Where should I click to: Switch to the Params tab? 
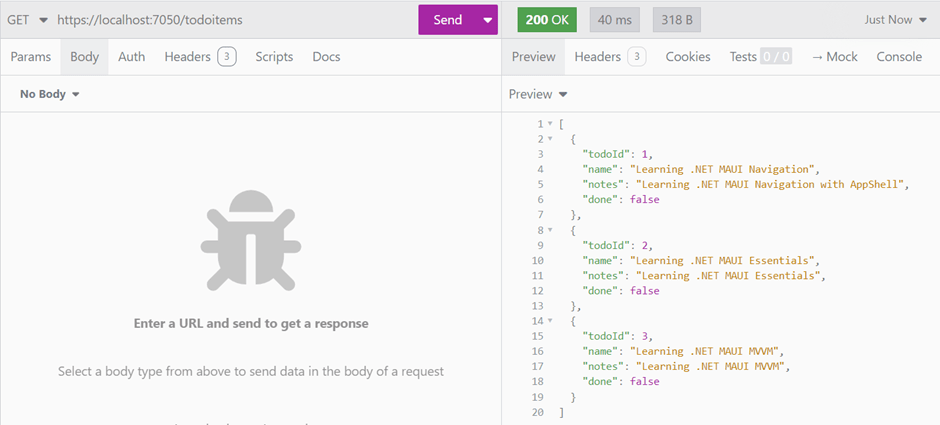pos(31,57)
